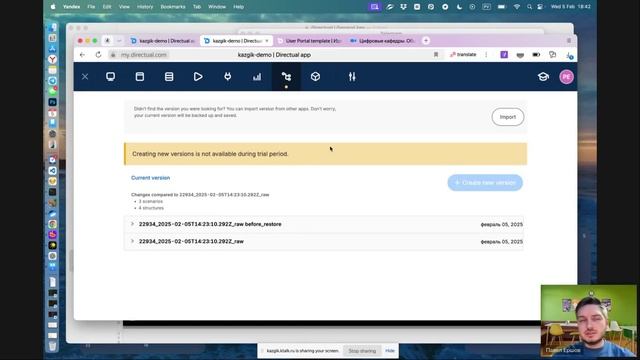The width and height of the screenshot is (640, 360).
Task: Open Yandex browser from the Dock
Action: [x=53, y=60]
